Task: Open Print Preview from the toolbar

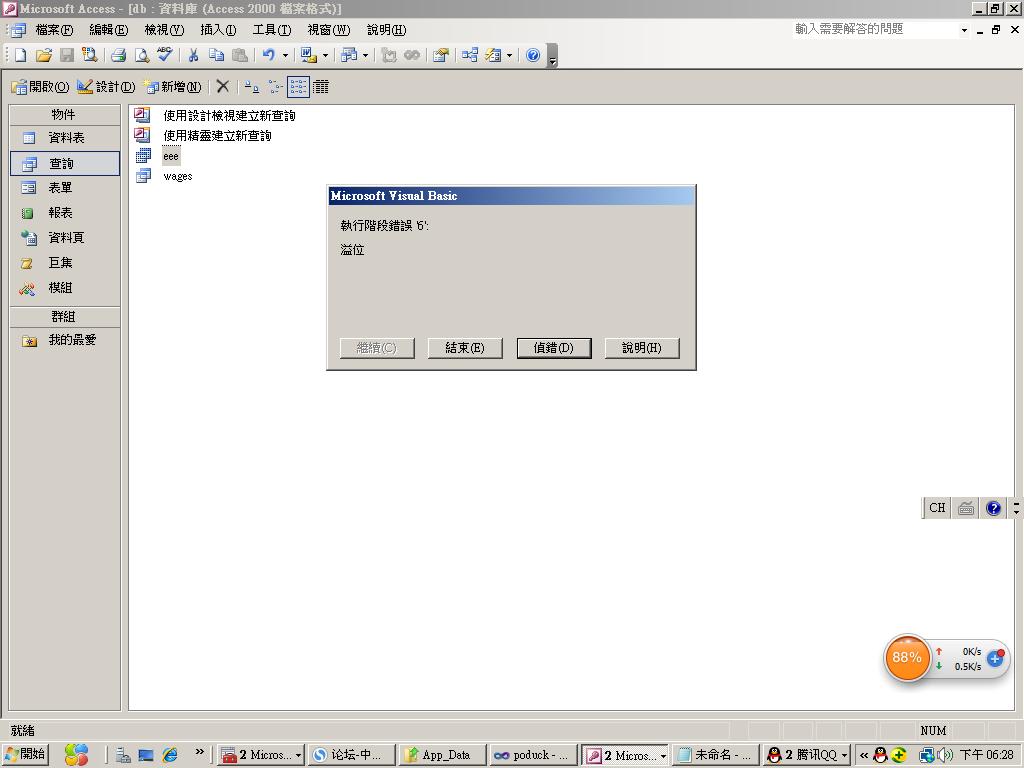Action: (141, 56)
